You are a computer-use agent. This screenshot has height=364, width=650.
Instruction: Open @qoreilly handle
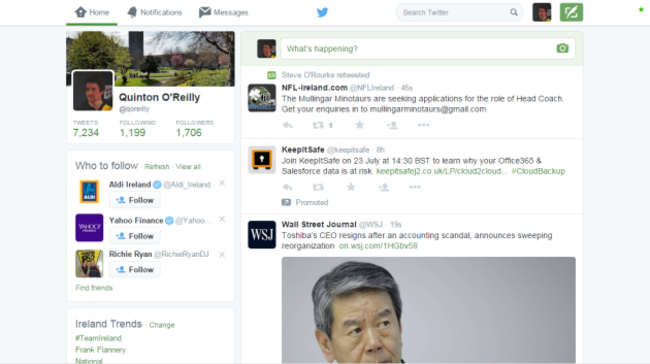tap(134, 109)
